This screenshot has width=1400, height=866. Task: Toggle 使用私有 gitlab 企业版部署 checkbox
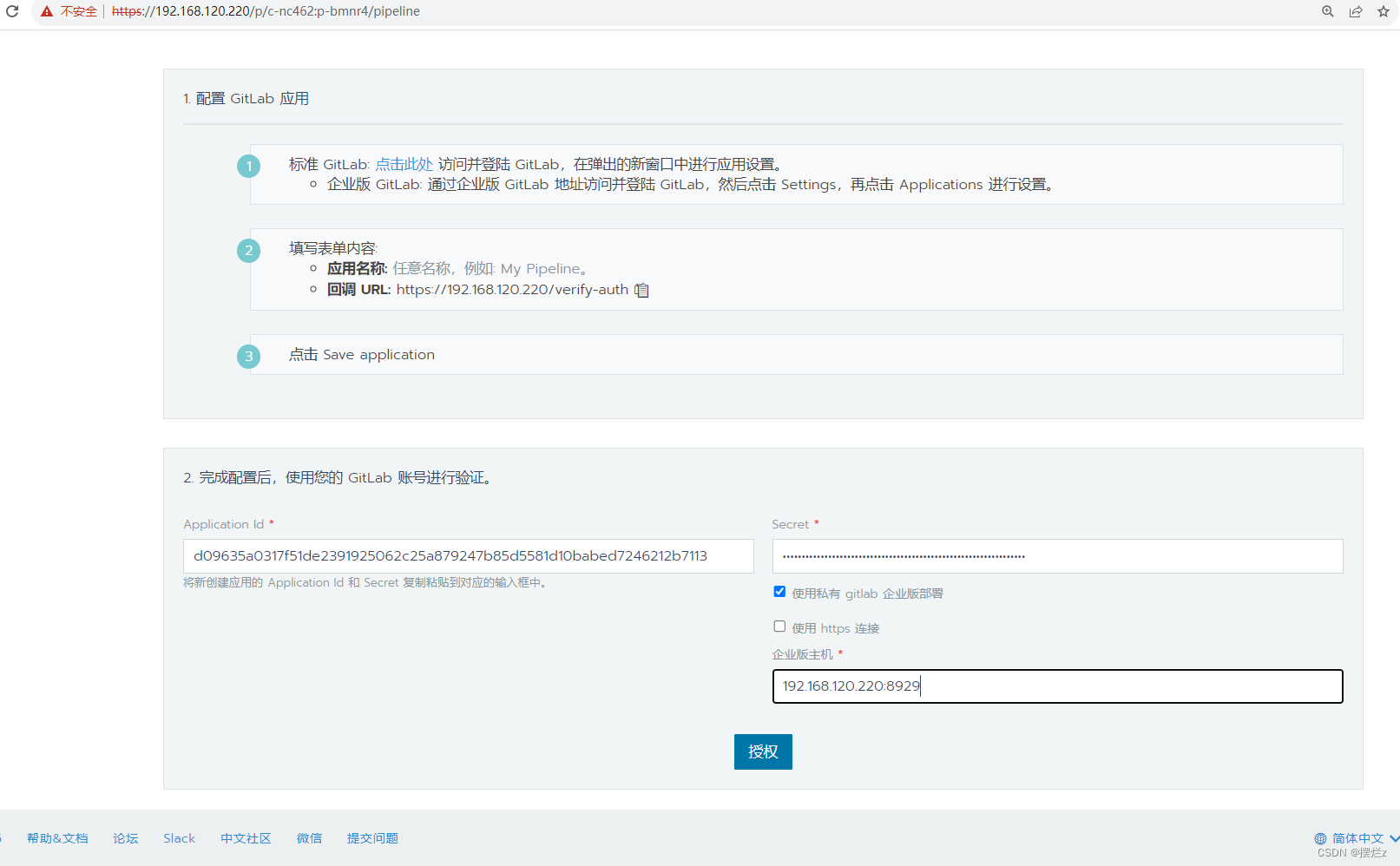click(779, 592)
